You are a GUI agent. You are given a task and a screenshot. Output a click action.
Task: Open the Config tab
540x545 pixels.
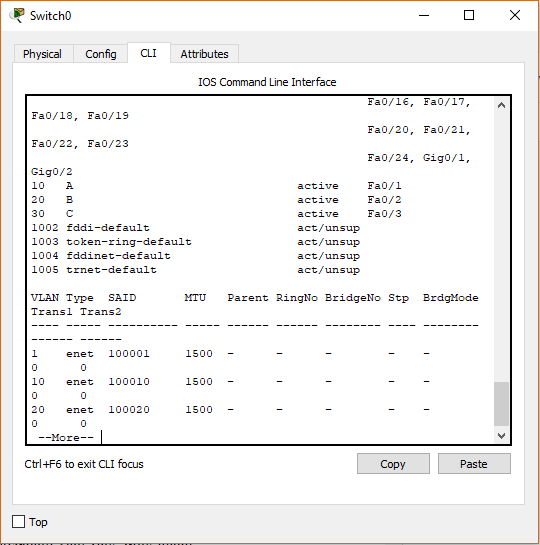click(x=101, y=54)
